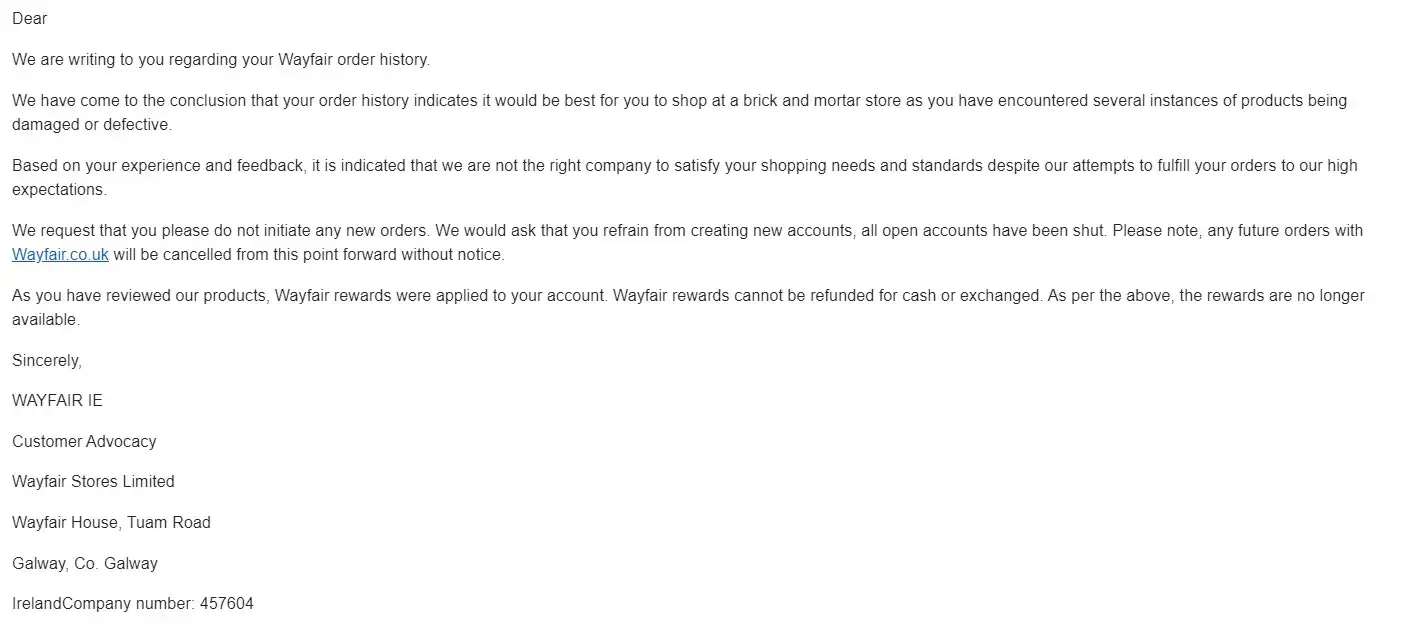1408x624 pixels.
Task: Click the "Galway, Co. Galway" line
Action: pyautogui.click(x=85, y=564)
